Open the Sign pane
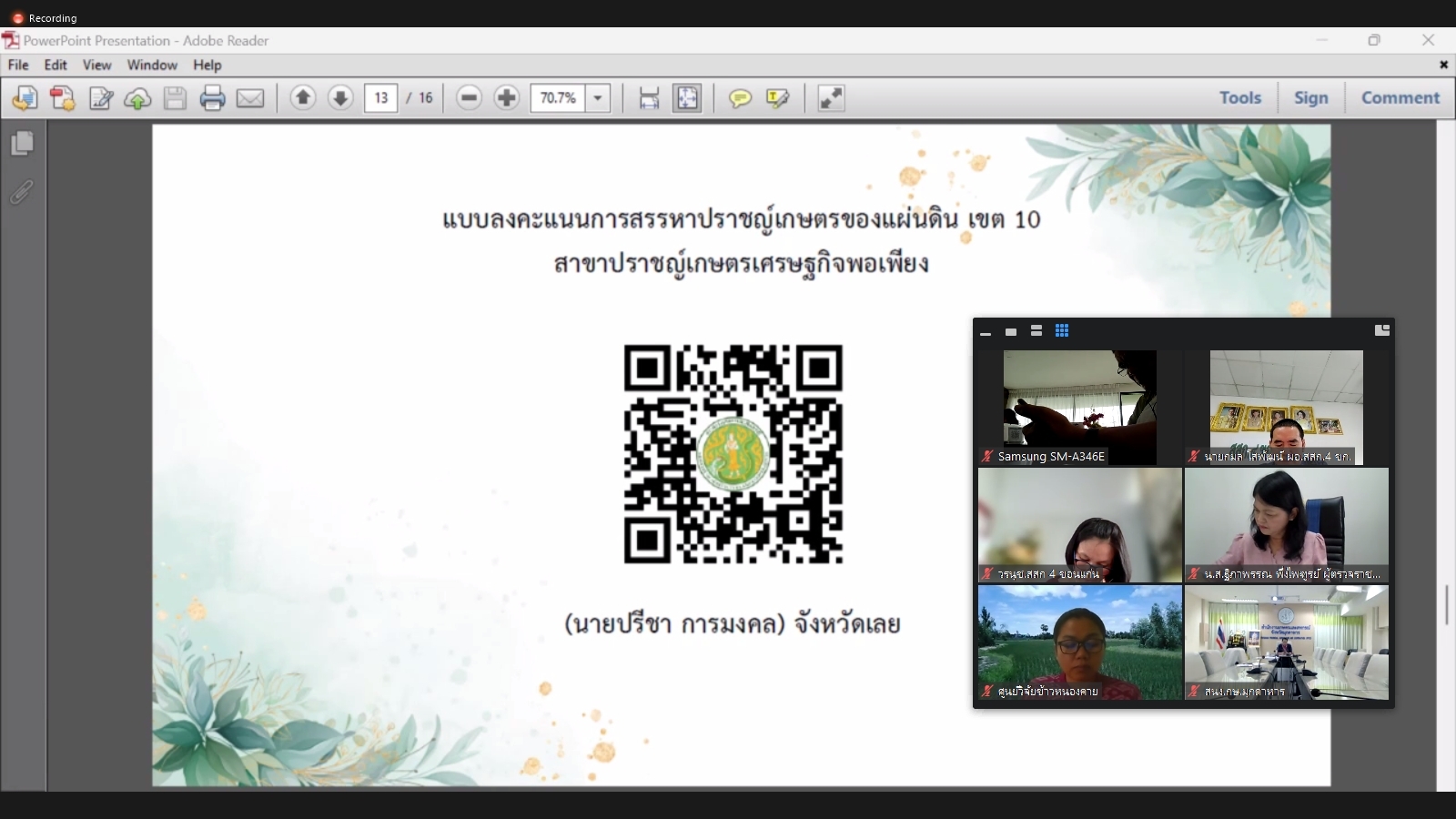This screenshot has height=819, width=1456. click(1311, 97)
